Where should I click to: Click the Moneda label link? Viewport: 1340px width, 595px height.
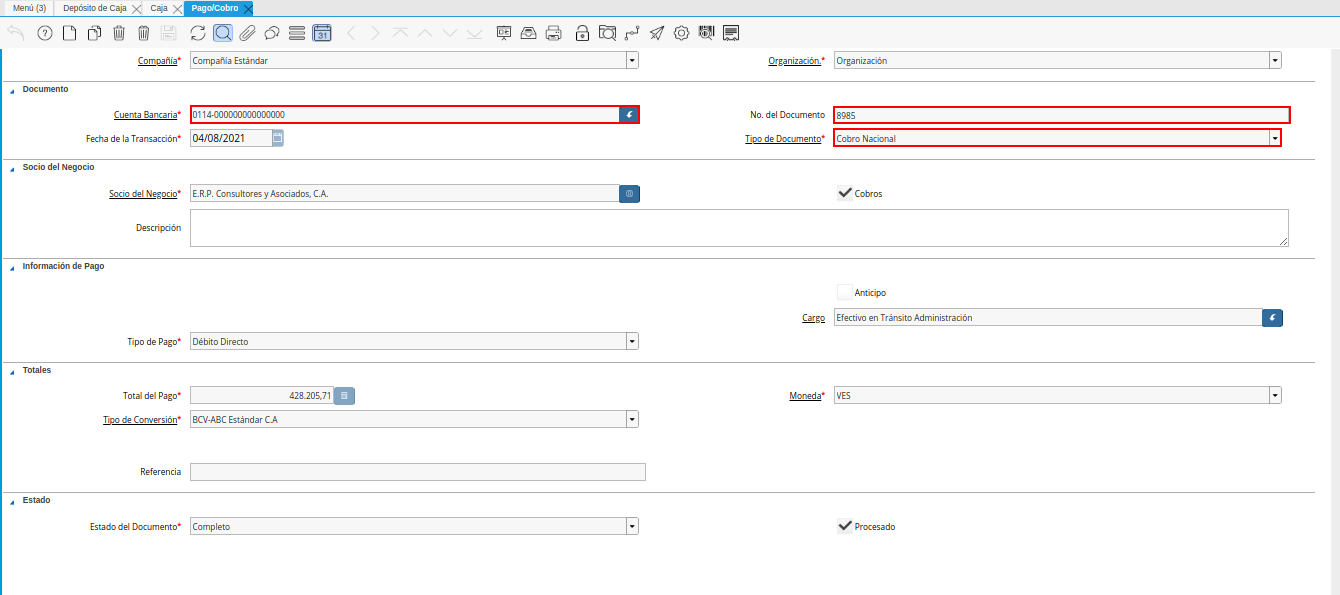tap(805, 396)
